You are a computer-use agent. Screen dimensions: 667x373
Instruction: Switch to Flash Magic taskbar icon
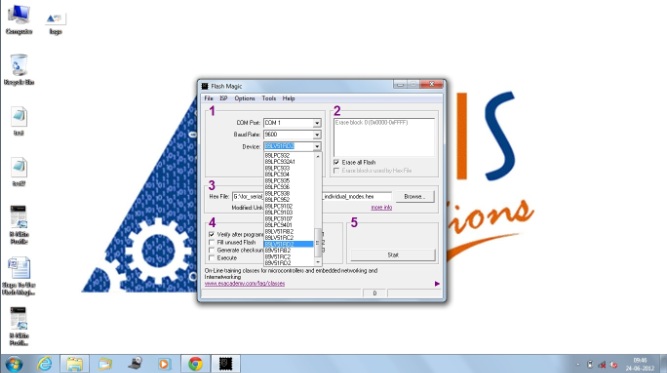click(225, 364)
